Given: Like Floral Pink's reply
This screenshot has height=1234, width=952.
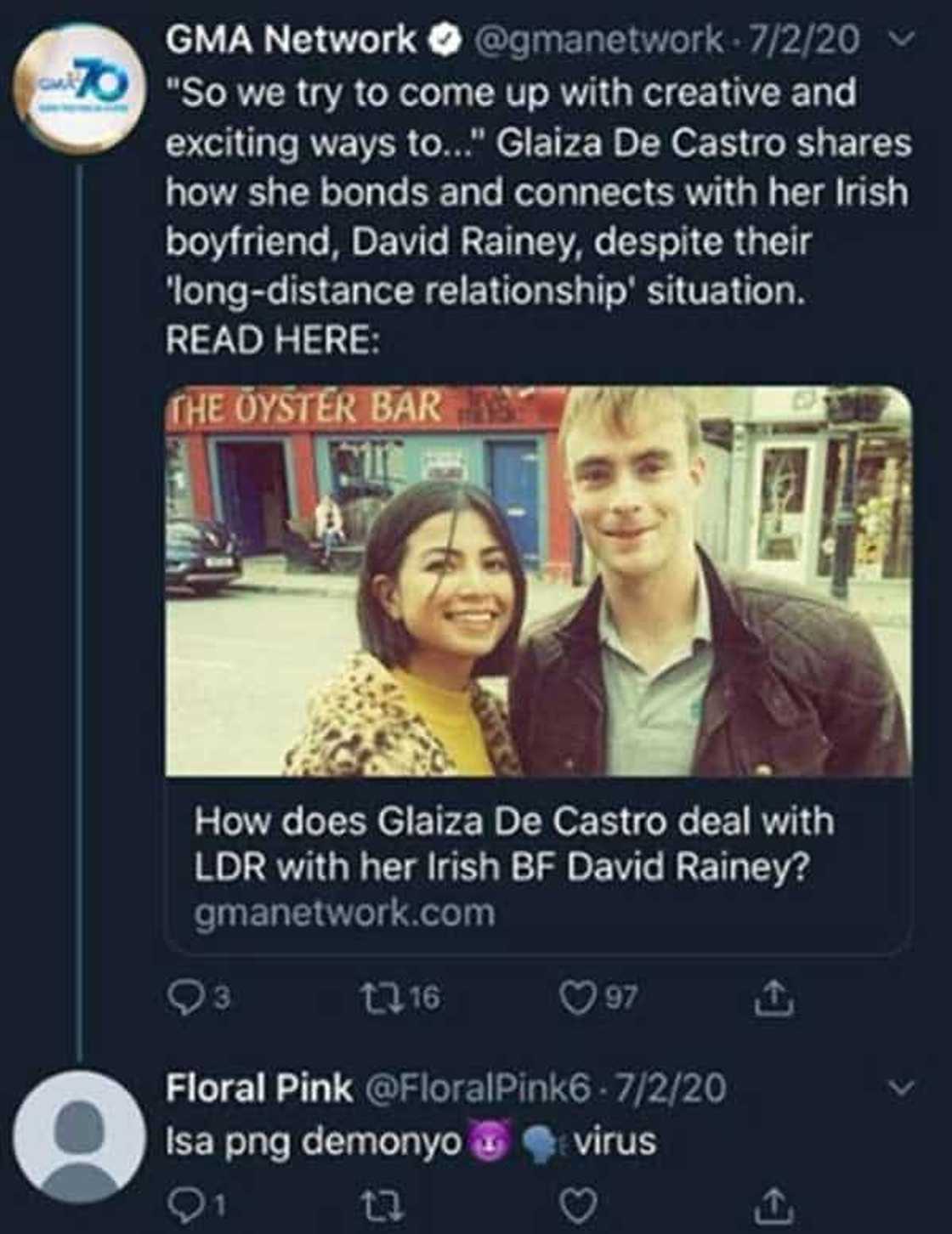Looking at the screenshot, I should point(580,1203).
